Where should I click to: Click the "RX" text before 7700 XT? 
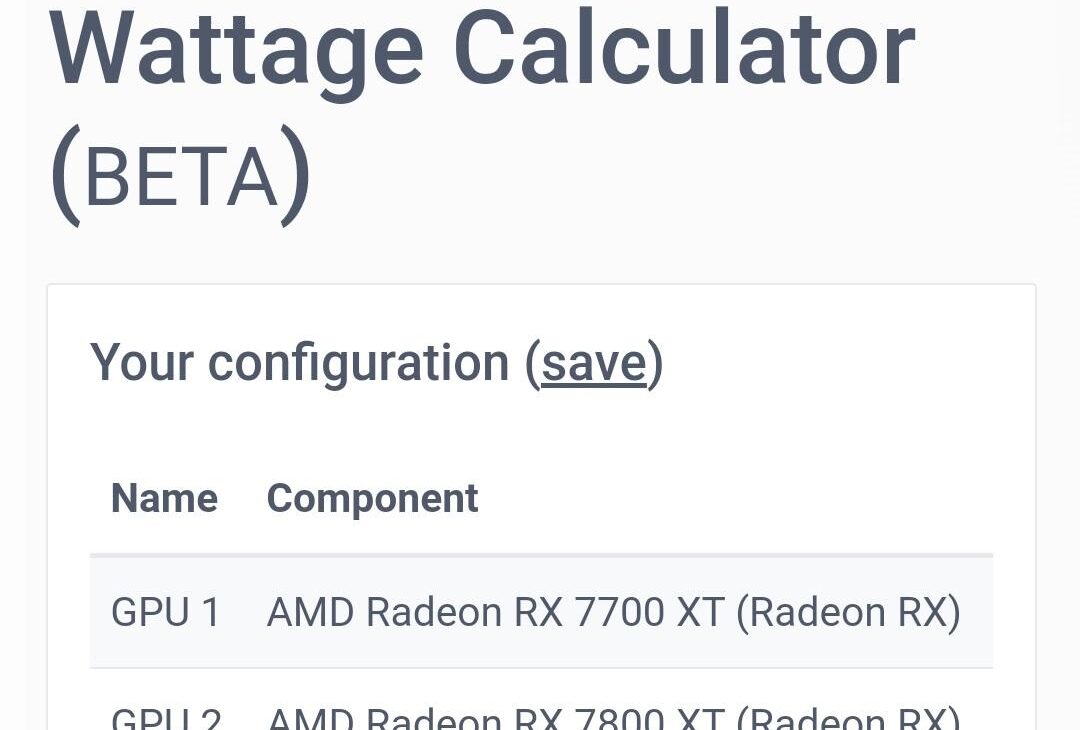pyautogui.click(x=538, y=612)
